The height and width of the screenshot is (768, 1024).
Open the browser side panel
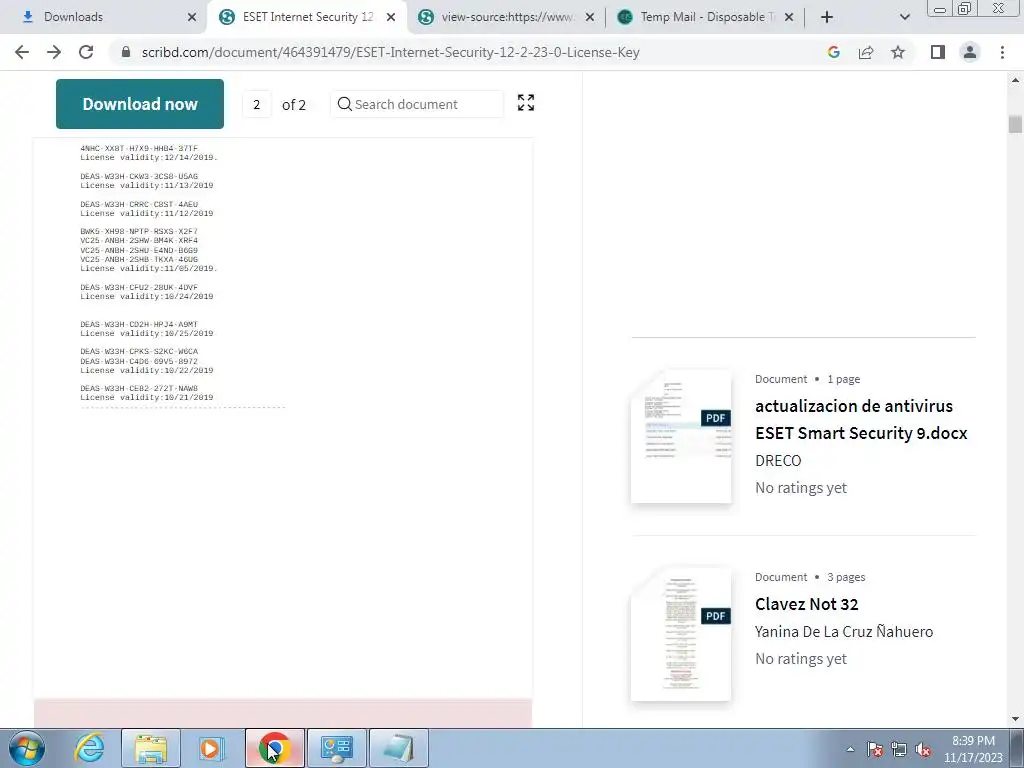938,52
